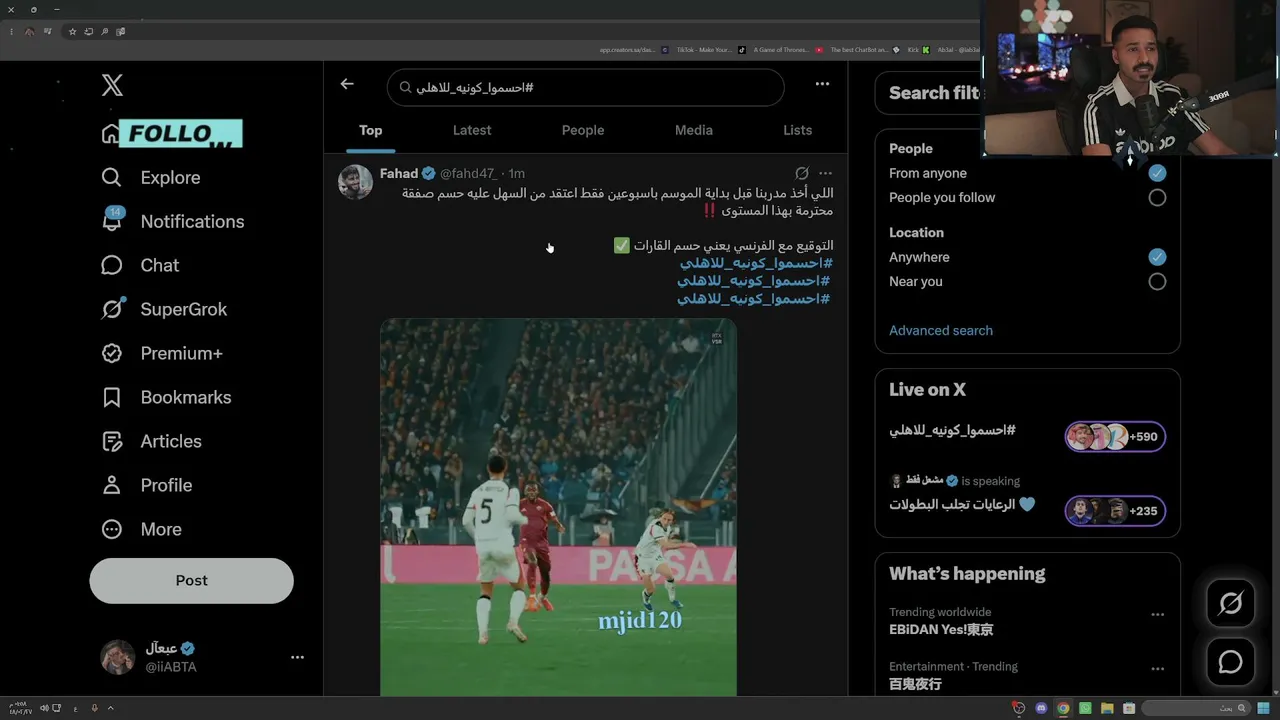Open File Explorer from the taskbar
The height and width of the screenshot is (720, 1280).
(x=1107, y=708)
